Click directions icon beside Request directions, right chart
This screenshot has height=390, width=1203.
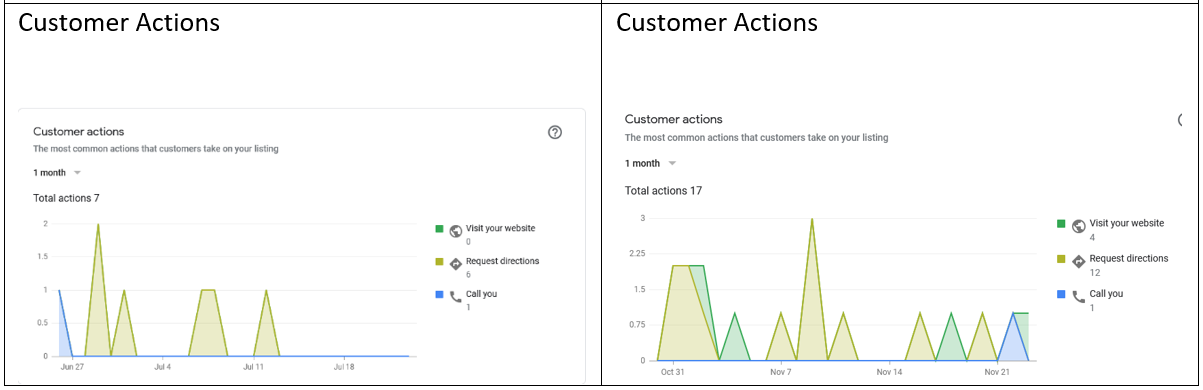(x=1079, y=261)
